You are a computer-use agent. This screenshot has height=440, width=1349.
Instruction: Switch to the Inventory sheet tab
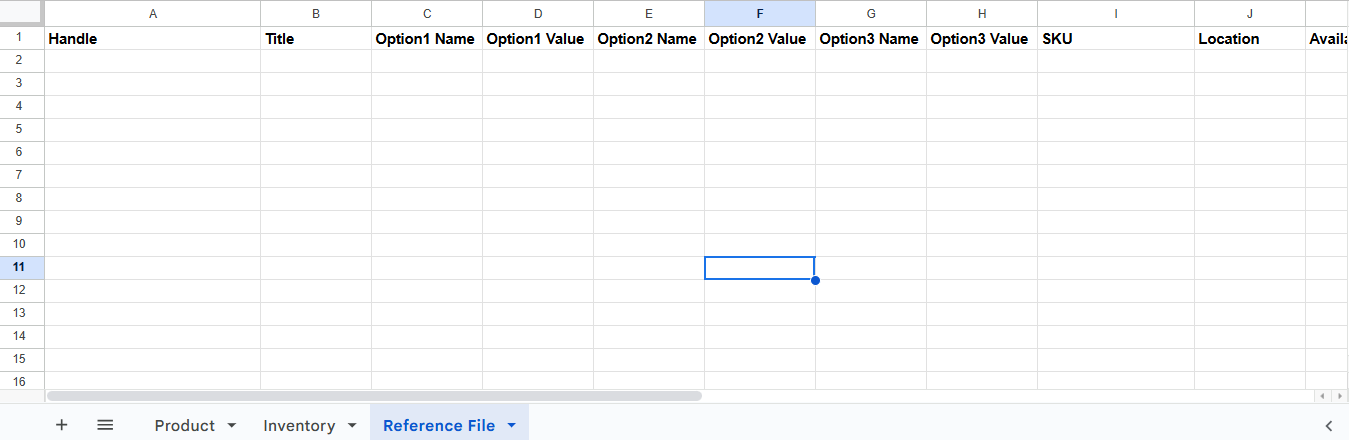299,426
